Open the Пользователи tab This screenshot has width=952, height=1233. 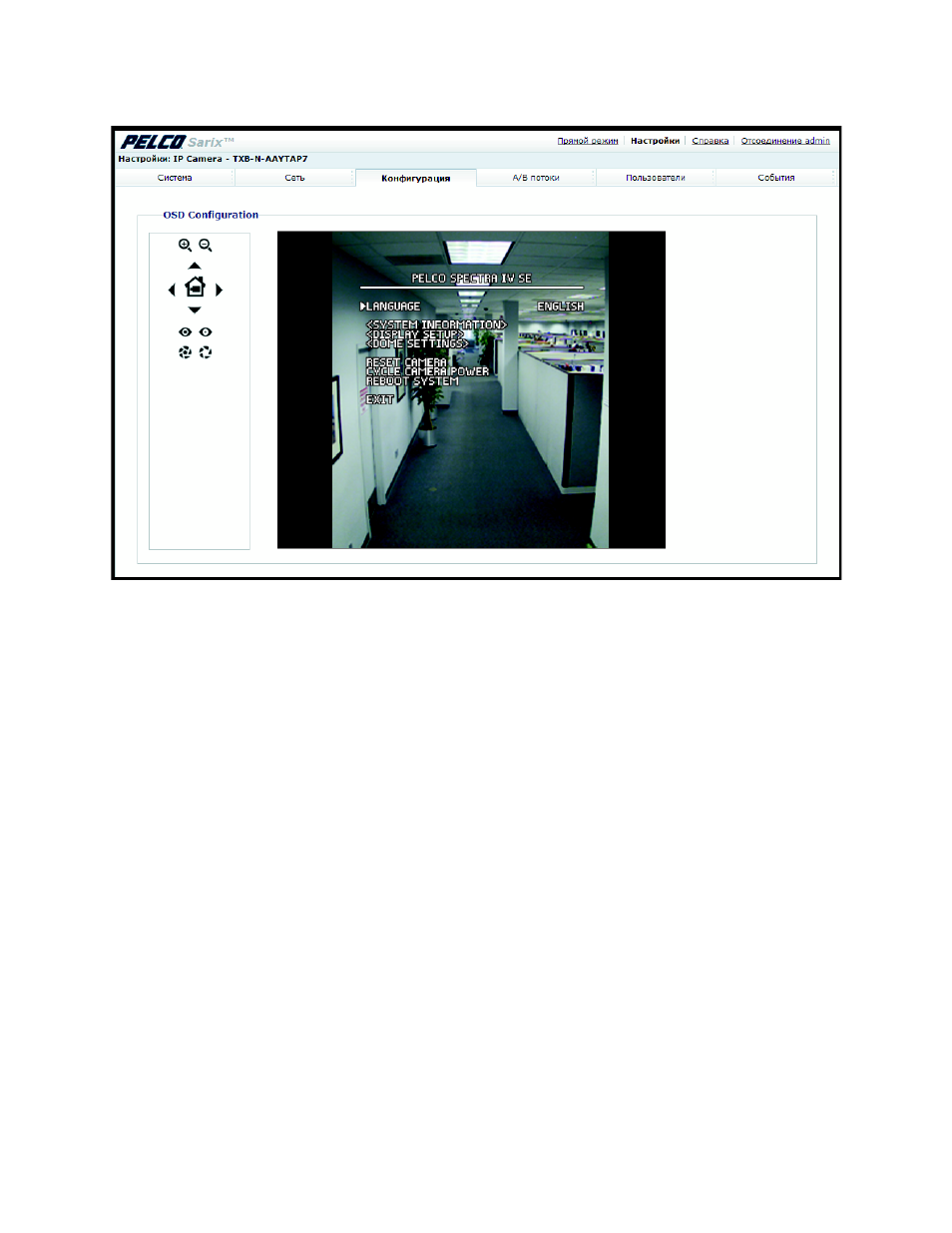click(x=656, y=178)
